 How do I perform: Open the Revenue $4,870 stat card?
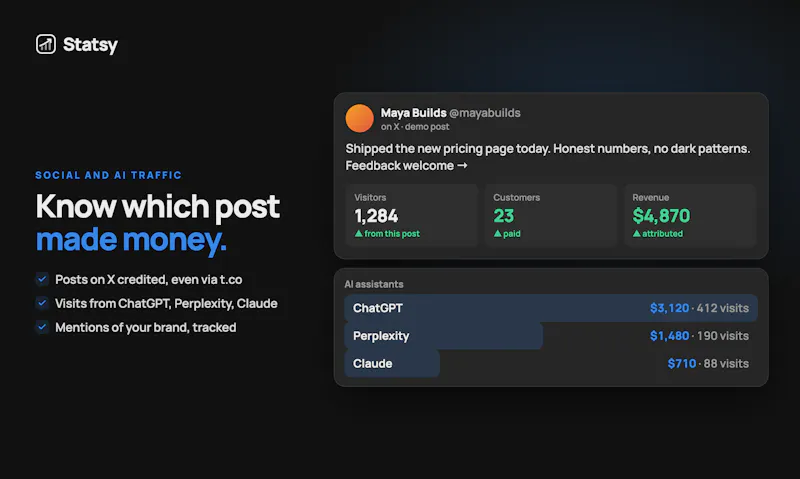click(690, 216)
